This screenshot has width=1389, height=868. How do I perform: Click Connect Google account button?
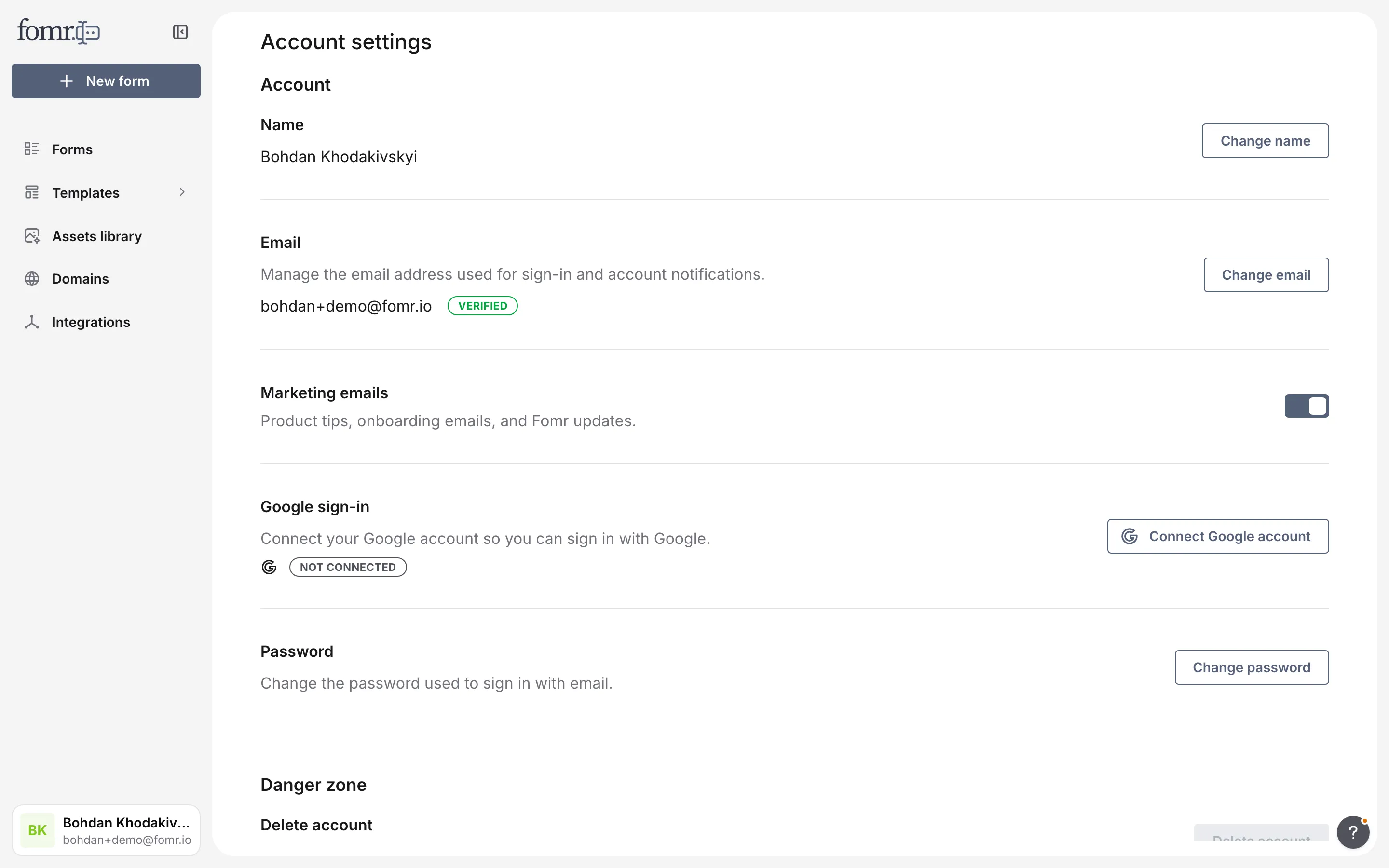tap(1218, 536)
